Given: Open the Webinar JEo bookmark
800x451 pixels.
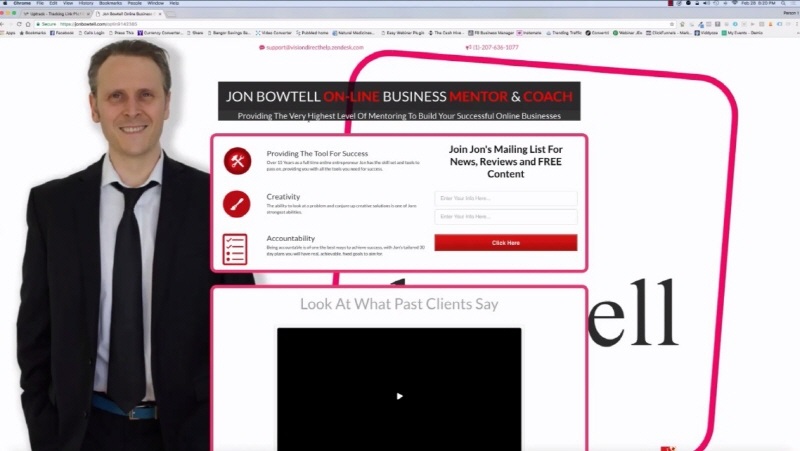Looking at the screenshot, I should [x=628, y=33].
